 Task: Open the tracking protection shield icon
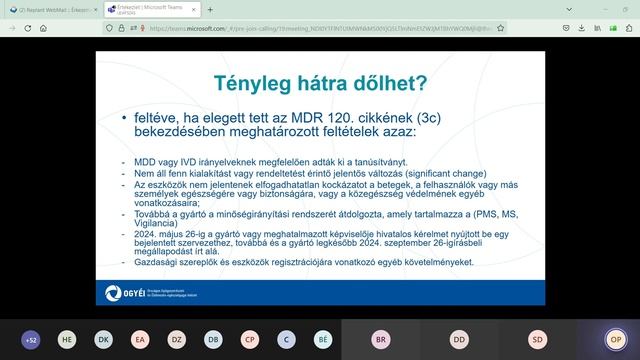pyautogui.click(x=109, y=28)
